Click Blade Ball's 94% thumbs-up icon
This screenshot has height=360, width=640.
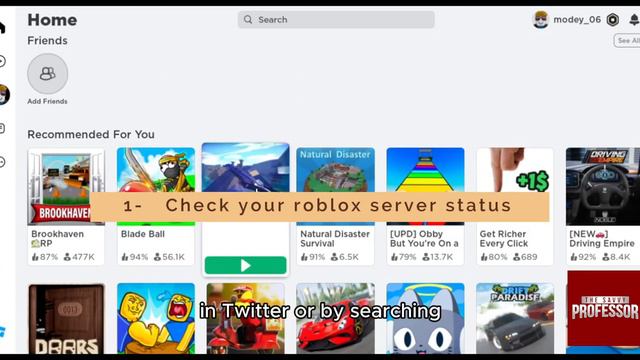(125, 257)
